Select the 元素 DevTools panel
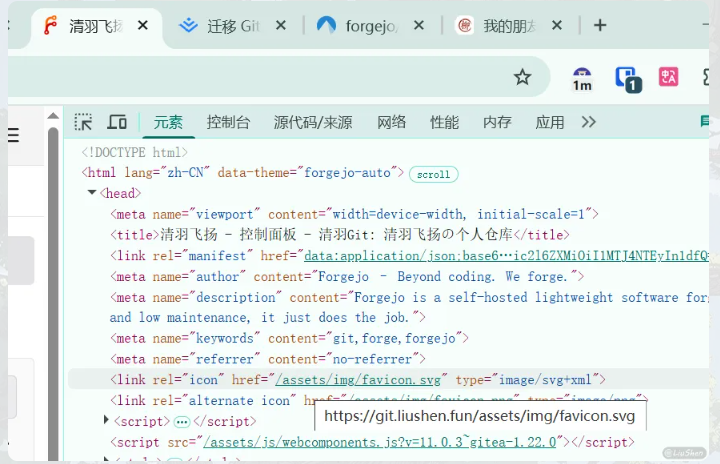720x464 pixels. pyautogui.click(x=168, y=123)
